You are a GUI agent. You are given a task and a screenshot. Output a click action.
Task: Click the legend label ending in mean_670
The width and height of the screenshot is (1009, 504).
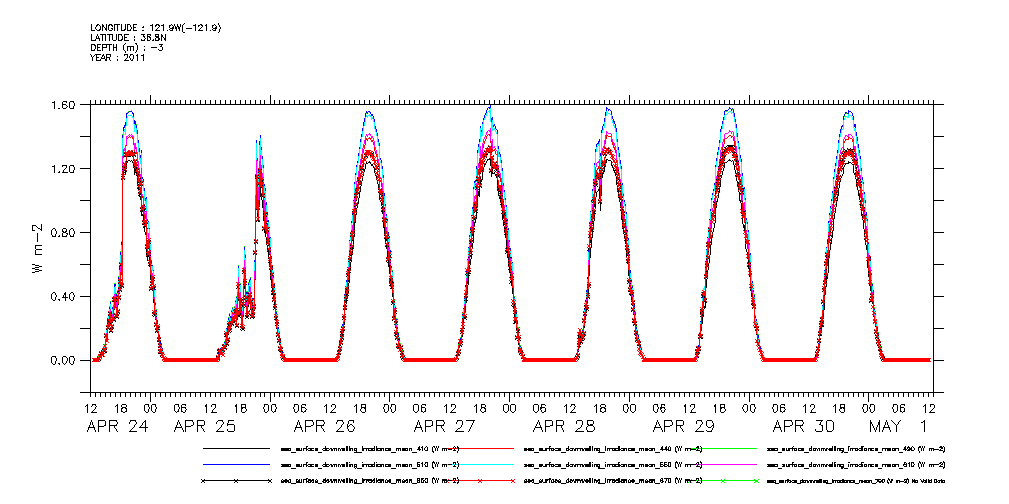(613, 481)
